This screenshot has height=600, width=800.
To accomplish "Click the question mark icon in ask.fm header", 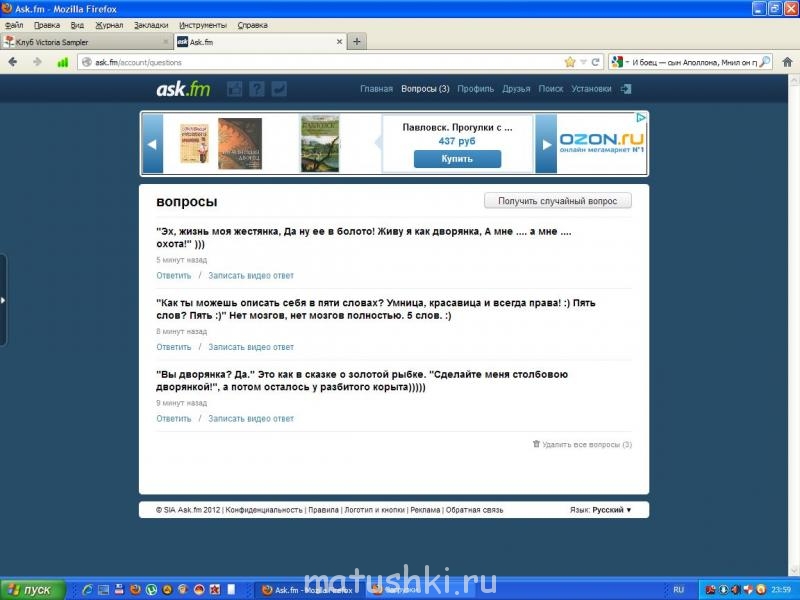I will (257, 89).
